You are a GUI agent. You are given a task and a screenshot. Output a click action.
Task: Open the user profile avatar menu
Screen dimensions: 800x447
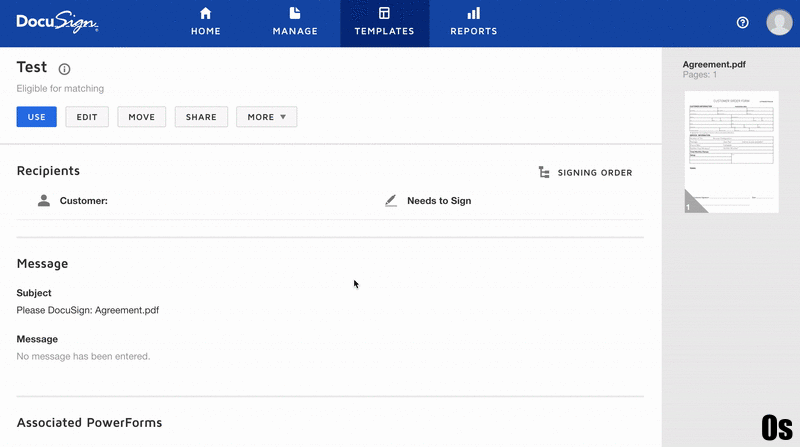779,22
